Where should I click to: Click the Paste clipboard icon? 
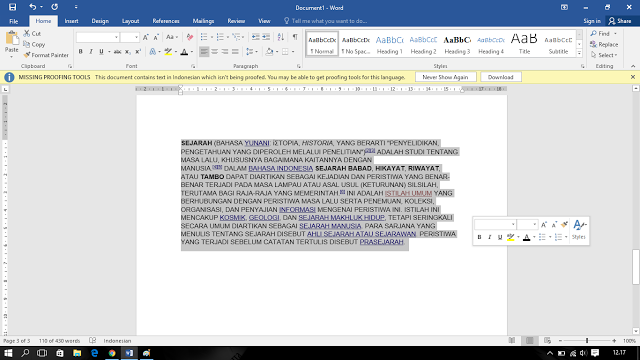[x=12, y=39]
